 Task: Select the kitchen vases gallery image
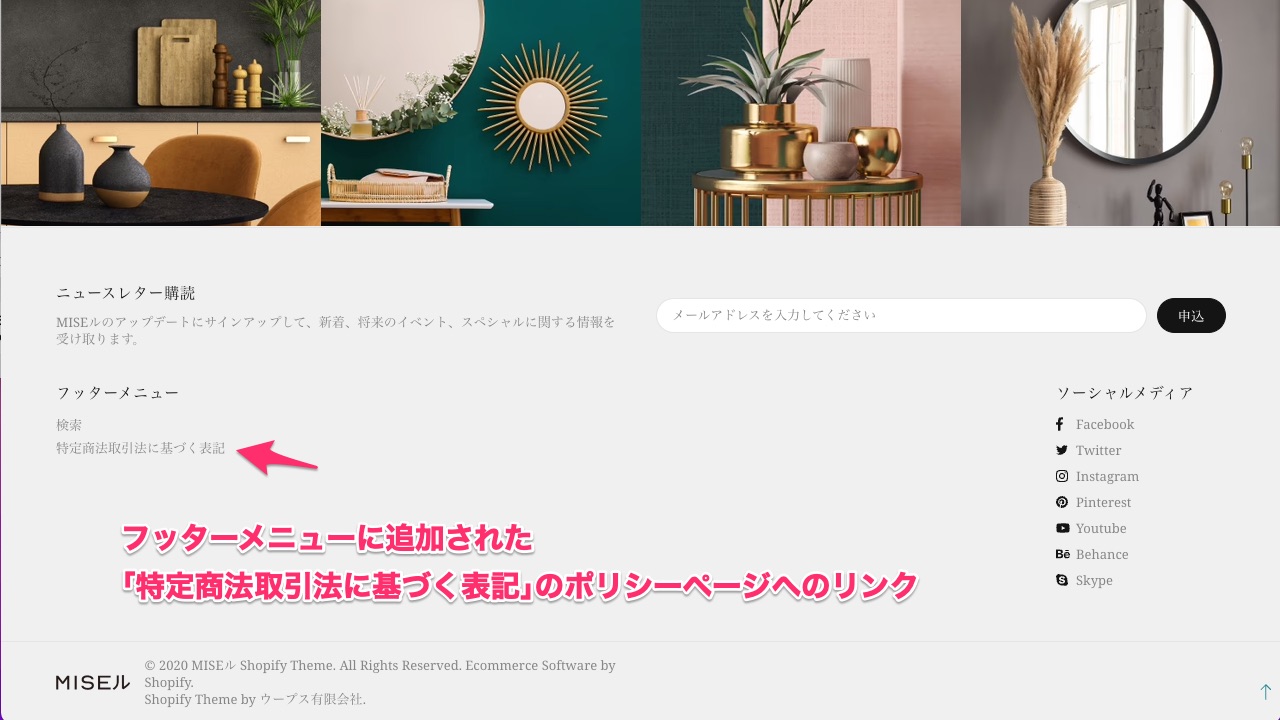(160, 113)
